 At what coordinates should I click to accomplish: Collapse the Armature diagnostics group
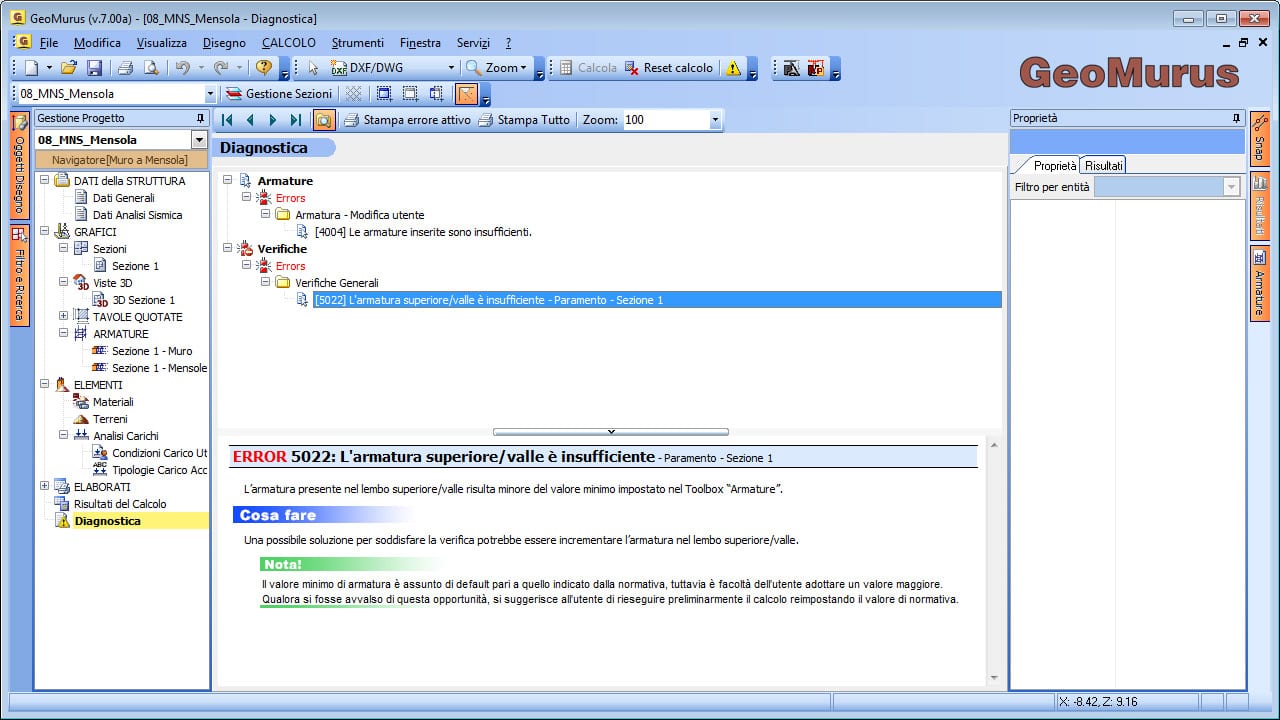coord(227,181)
